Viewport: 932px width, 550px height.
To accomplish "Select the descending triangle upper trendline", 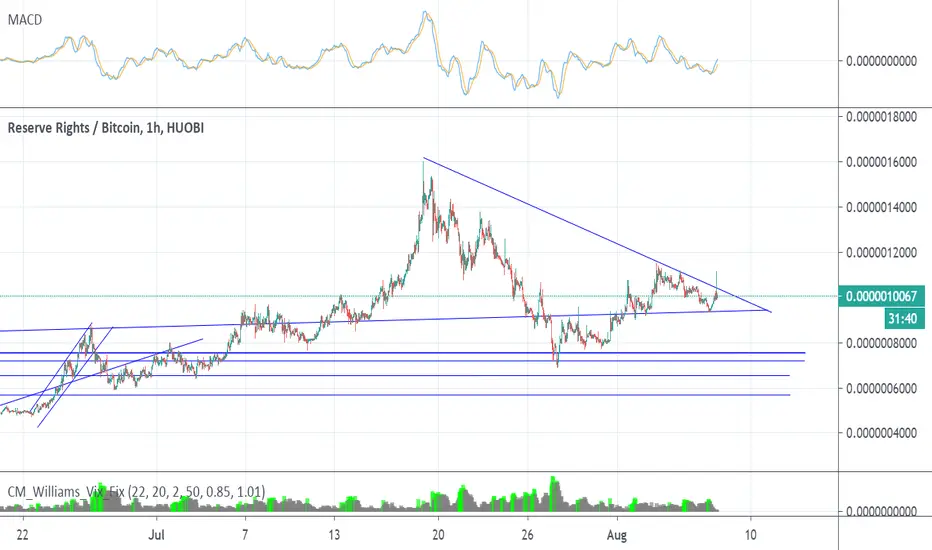I will coord(597,234).
